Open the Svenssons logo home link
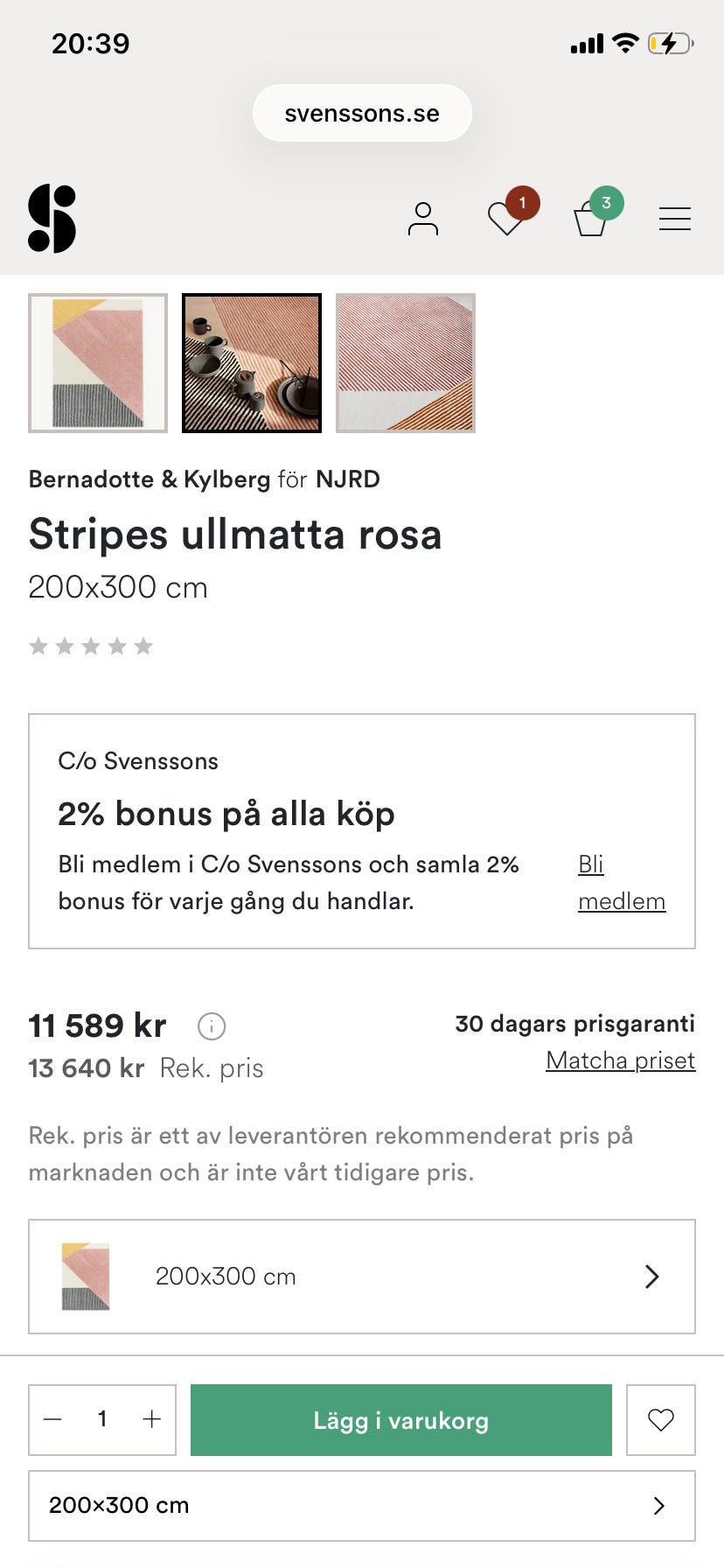The image size is (724, 1568). point(52,219)
